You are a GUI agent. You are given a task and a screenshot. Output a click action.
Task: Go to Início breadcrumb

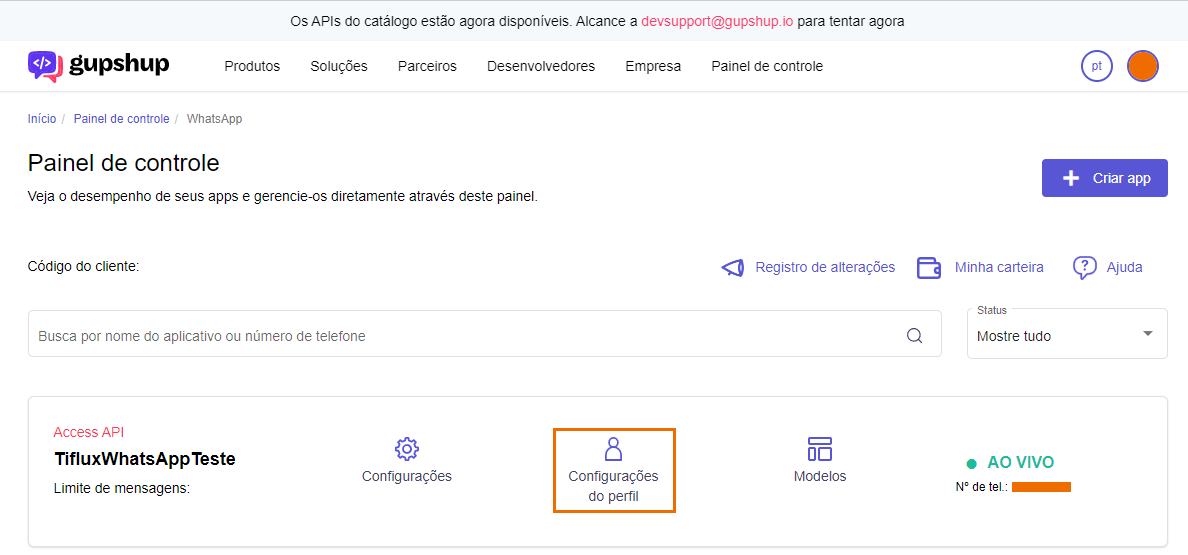click(42, 119)
